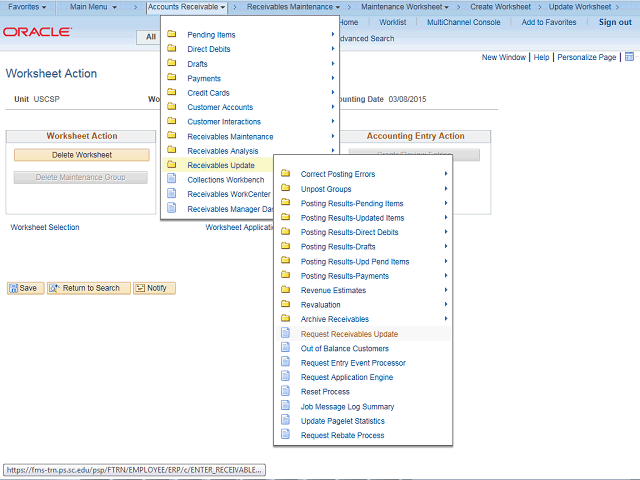Click the document icon beside Collections Workbench
This screenshot has width=640, height=480.
[171, 180]
